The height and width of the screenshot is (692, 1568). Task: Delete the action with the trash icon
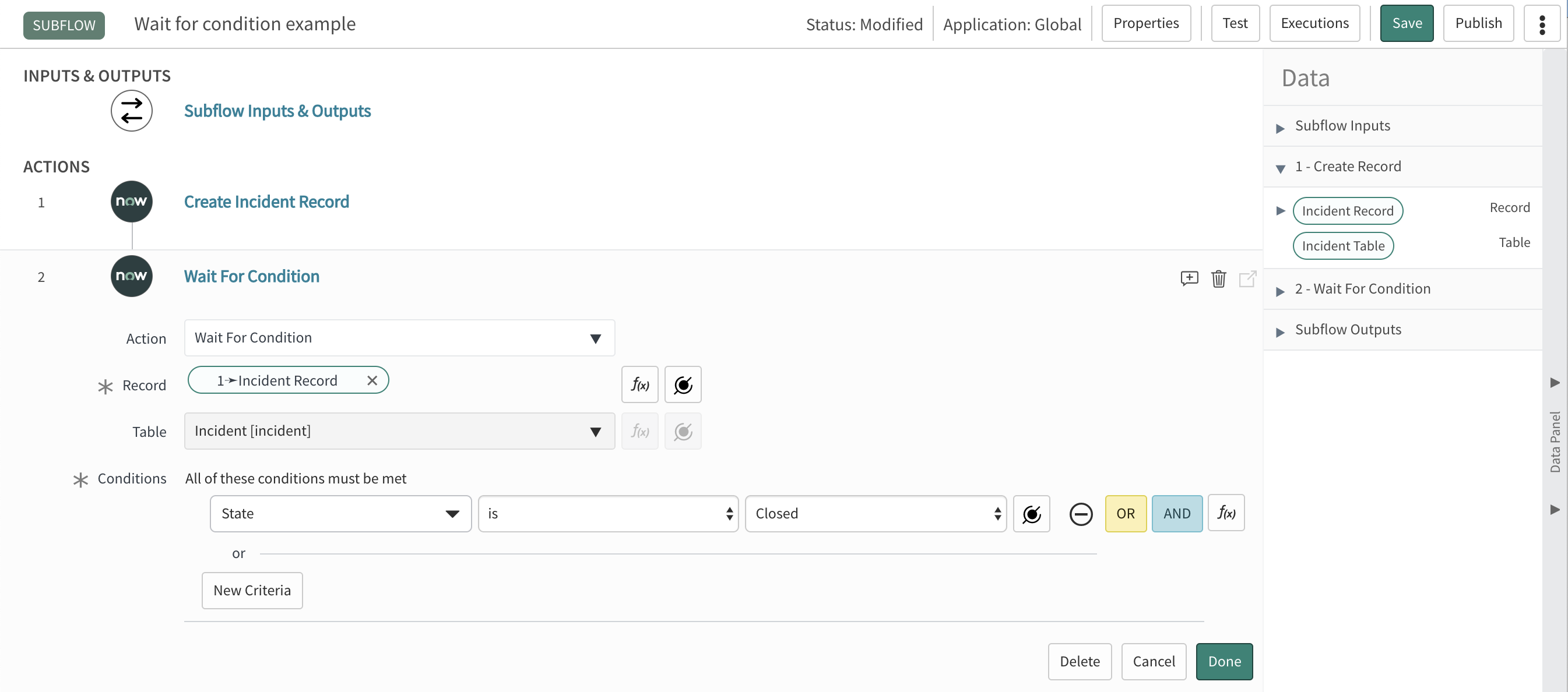pos(1218,278)
